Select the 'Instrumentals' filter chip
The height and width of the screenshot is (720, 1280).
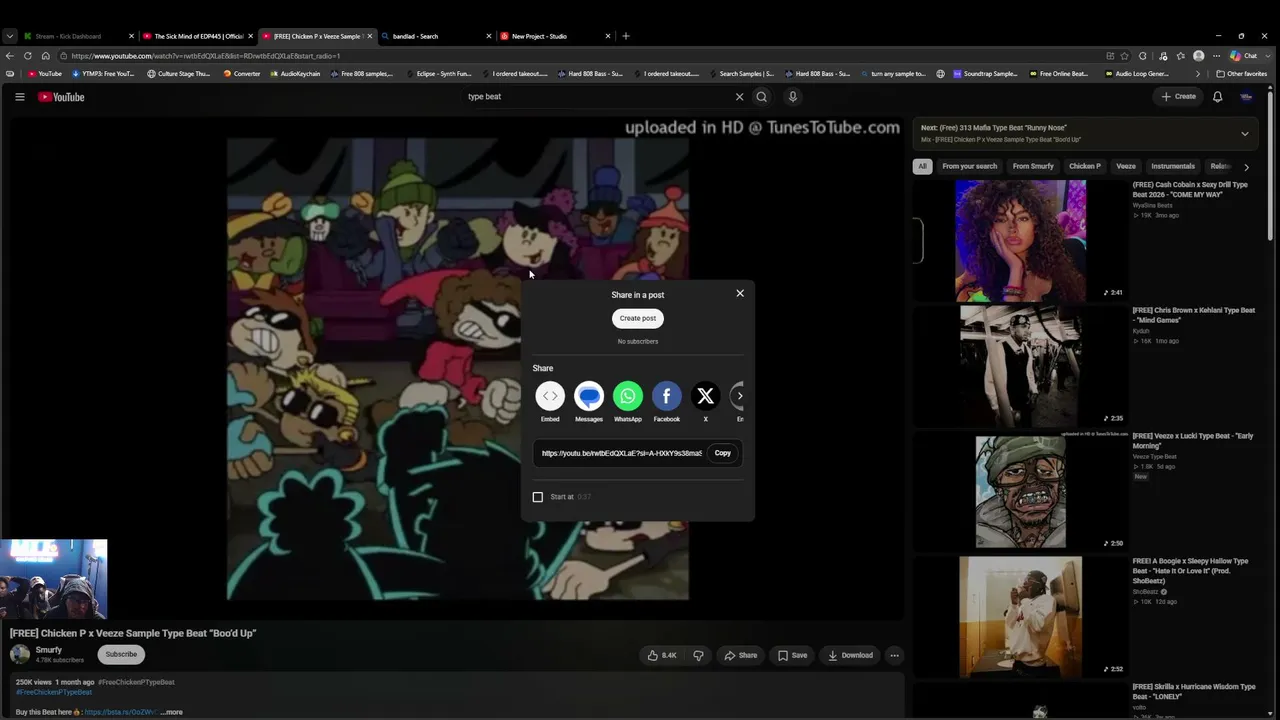pyautogui.click(x=1173, y=167)
